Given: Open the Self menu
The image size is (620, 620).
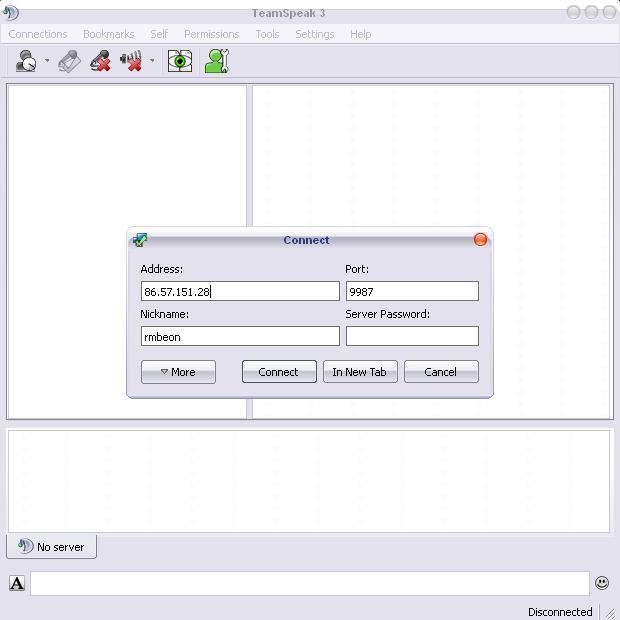Looking at the screenshot, I should pyautogui.click(x=159, y=34).
